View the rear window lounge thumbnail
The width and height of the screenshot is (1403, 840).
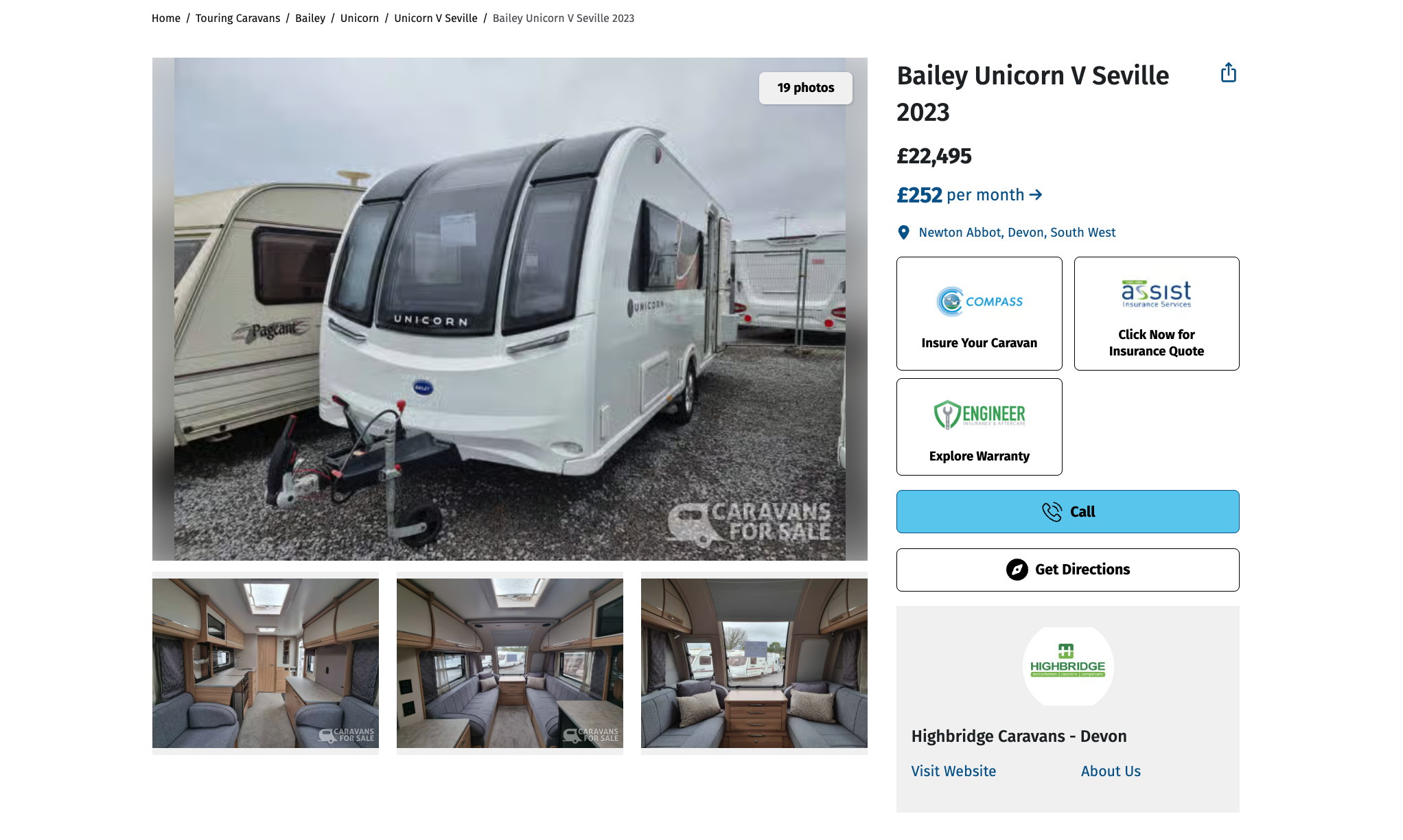[754, 663]
